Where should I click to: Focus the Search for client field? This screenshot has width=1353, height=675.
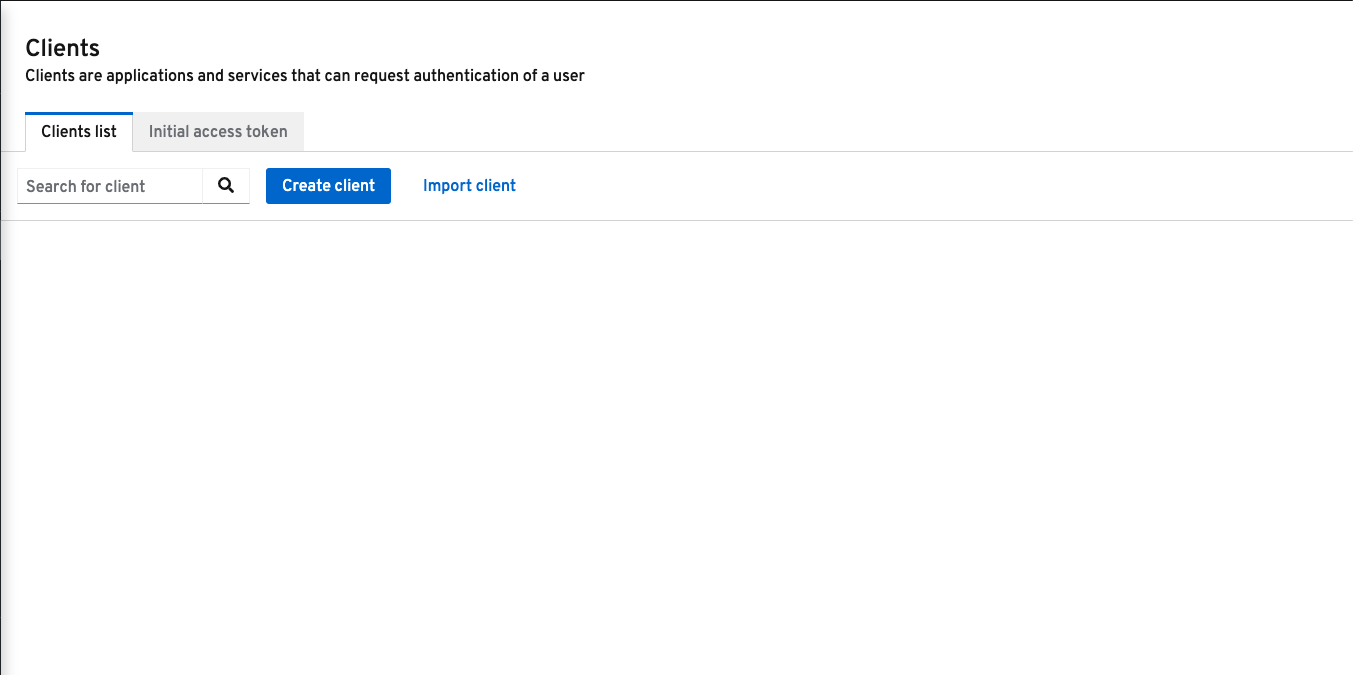coord(110,186)
